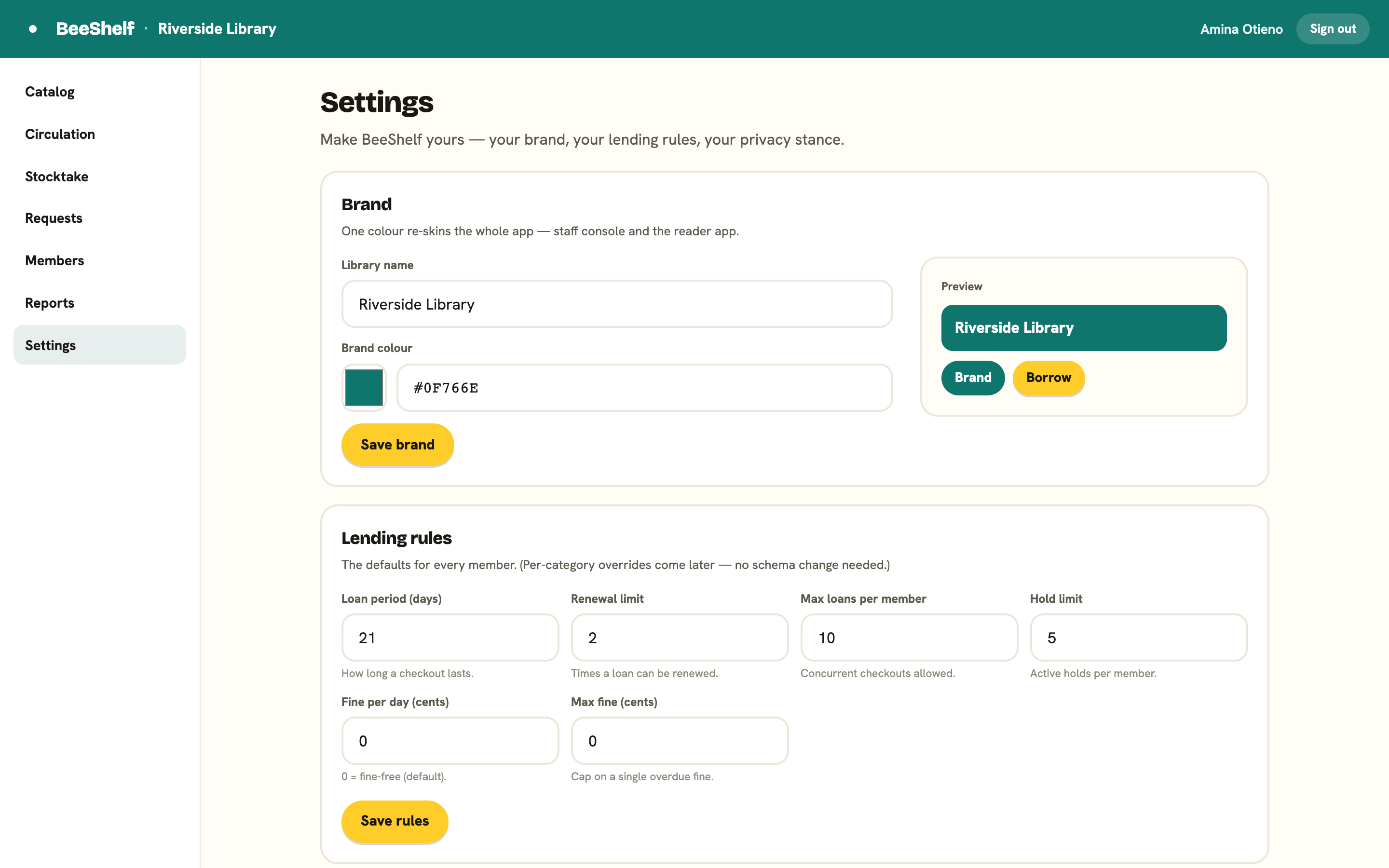1389x868 pixels.
Task: Click the Brand preview pill
Action: tap(973, 378)
